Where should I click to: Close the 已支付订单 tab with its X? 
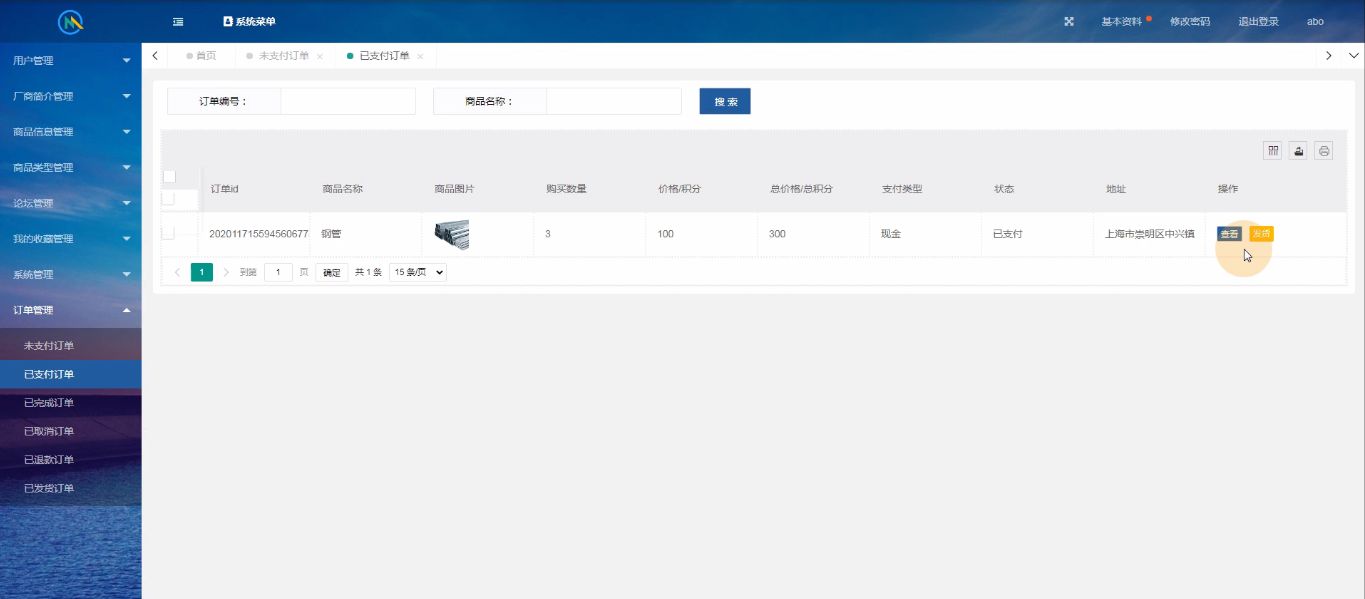click(x=420, y=56)
